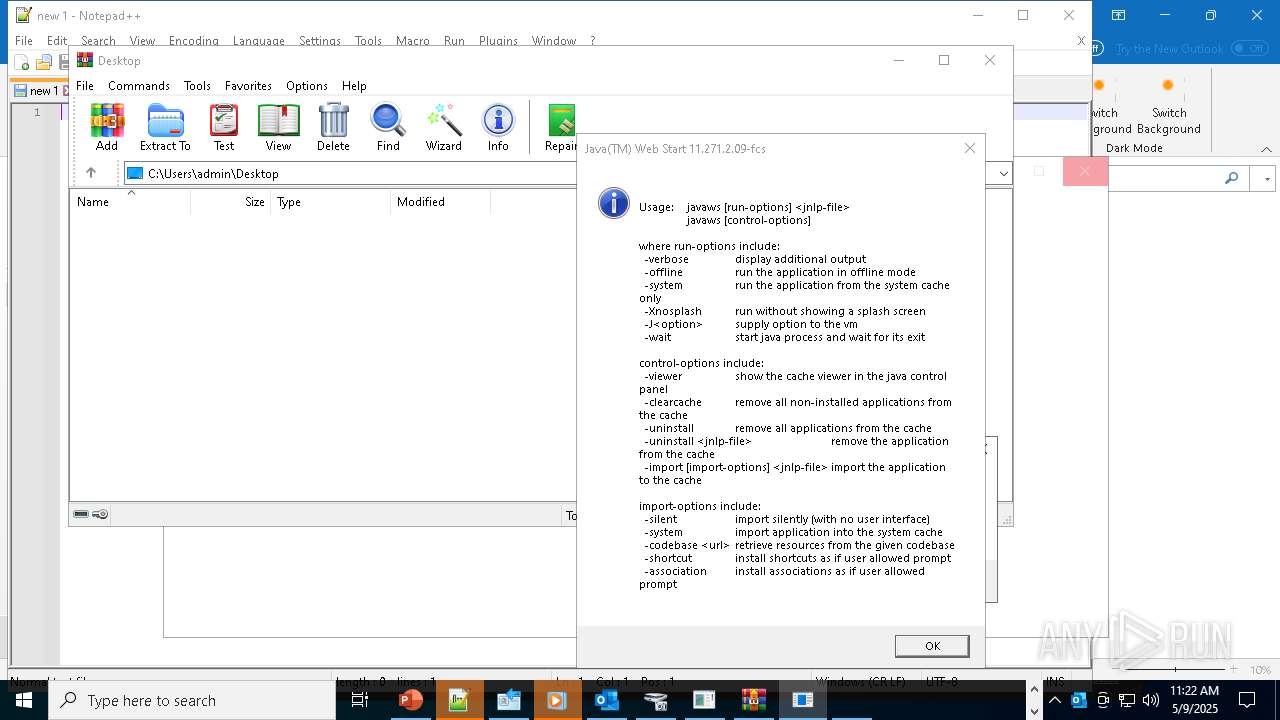Open PowerPoint from the taskbar

point(410,700)
